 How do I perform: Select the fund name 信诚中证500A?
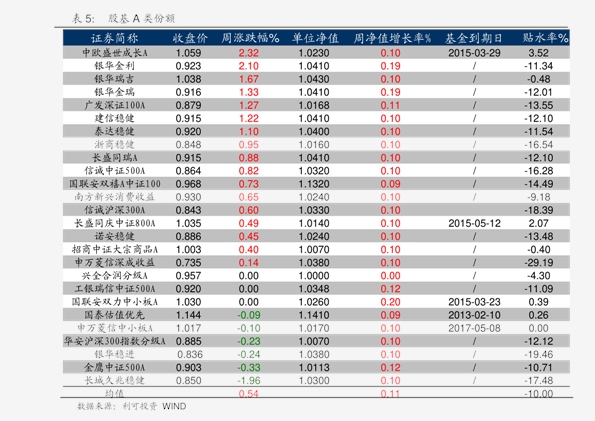coord(114,170)
